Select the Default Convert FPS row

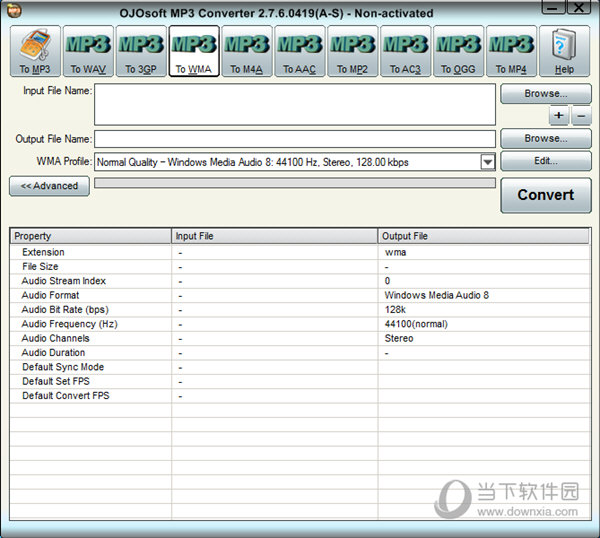(x=300, y=396)
